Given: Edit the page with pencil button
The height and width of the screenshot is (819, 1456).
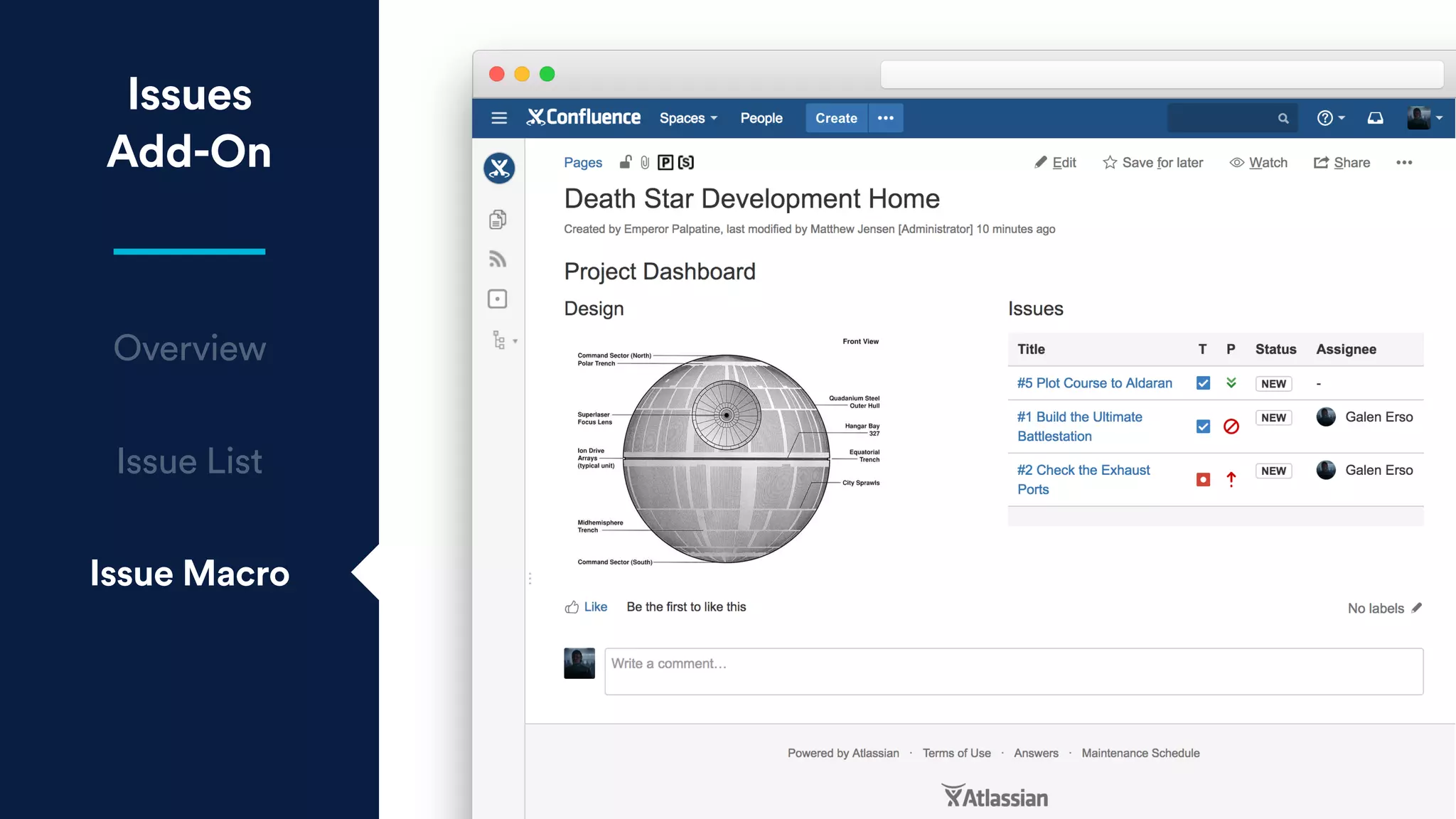Looking at the screenshot, I should 1055,163.
